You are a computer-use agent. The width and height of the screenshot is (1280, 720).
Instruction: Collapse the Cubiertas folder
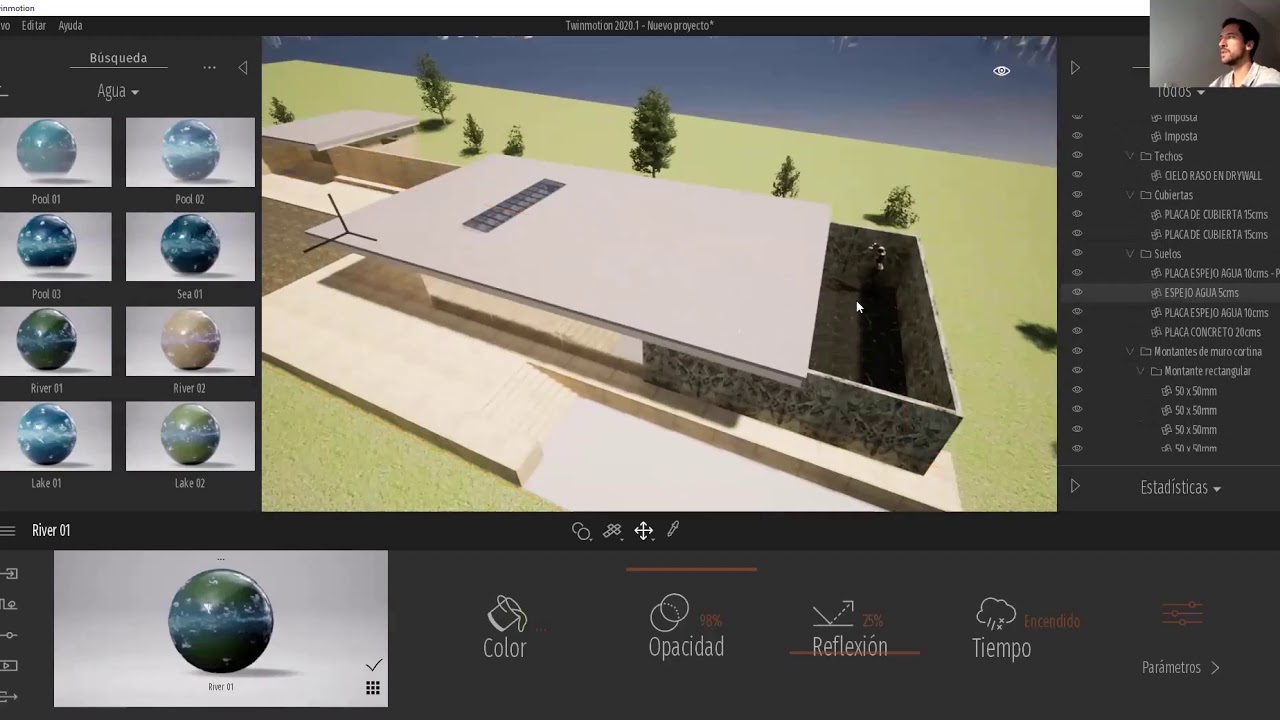(1130, 195)
